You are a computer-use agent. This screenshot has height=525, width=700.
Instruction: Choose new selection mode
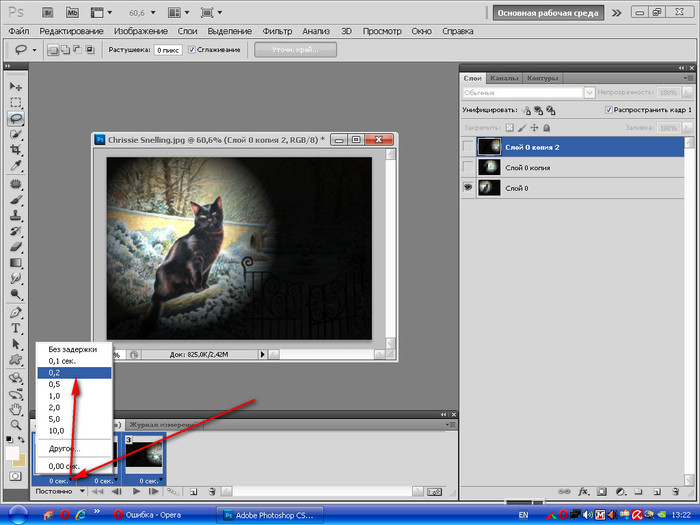click(53, 50)
